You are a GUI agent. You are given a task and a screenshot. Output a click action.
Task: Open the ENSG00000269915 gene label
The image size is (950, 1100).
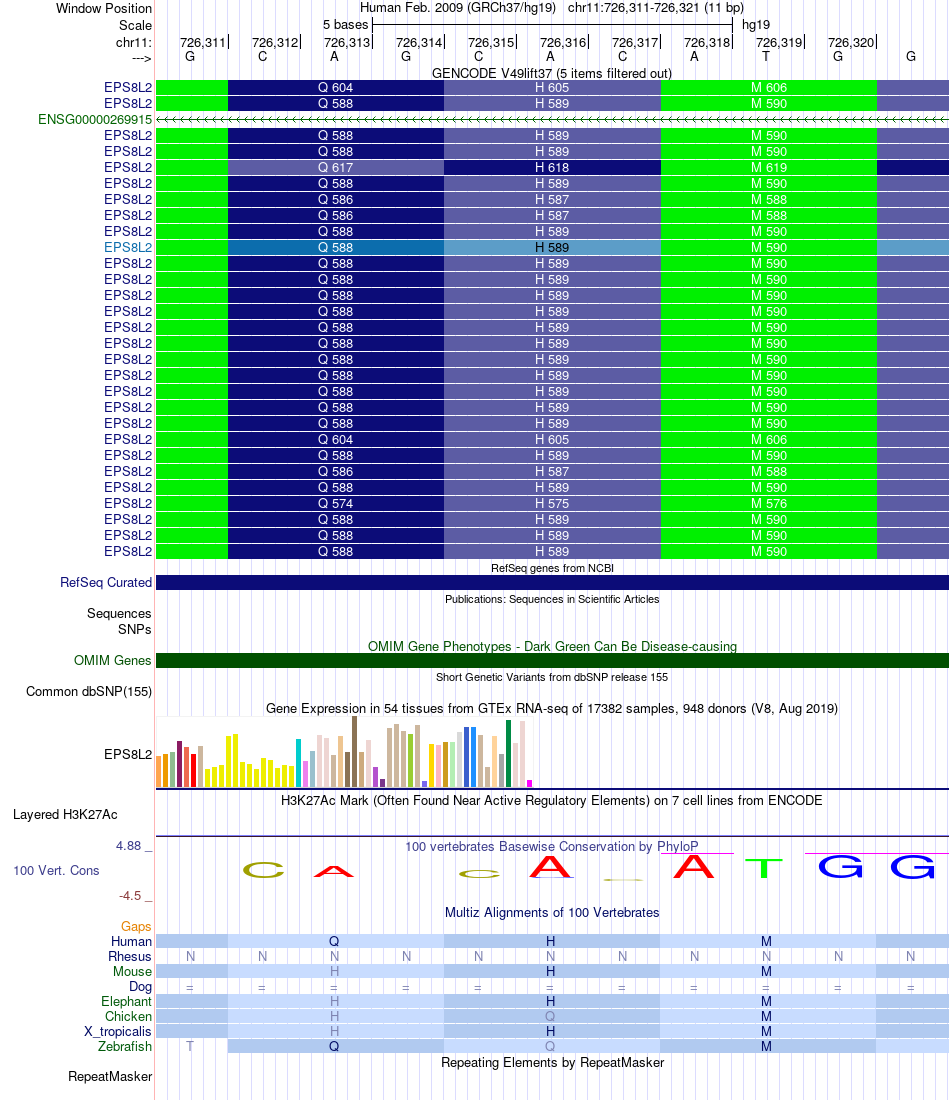(95, 119)
